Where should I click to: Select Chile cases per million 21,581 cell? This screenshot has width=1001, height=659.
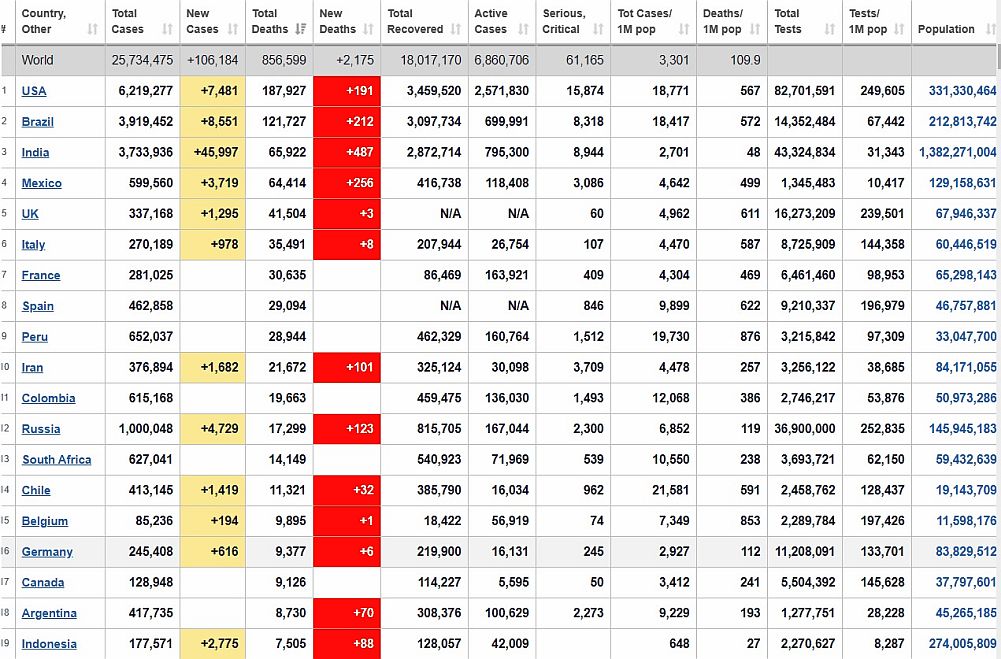(654, 490)
